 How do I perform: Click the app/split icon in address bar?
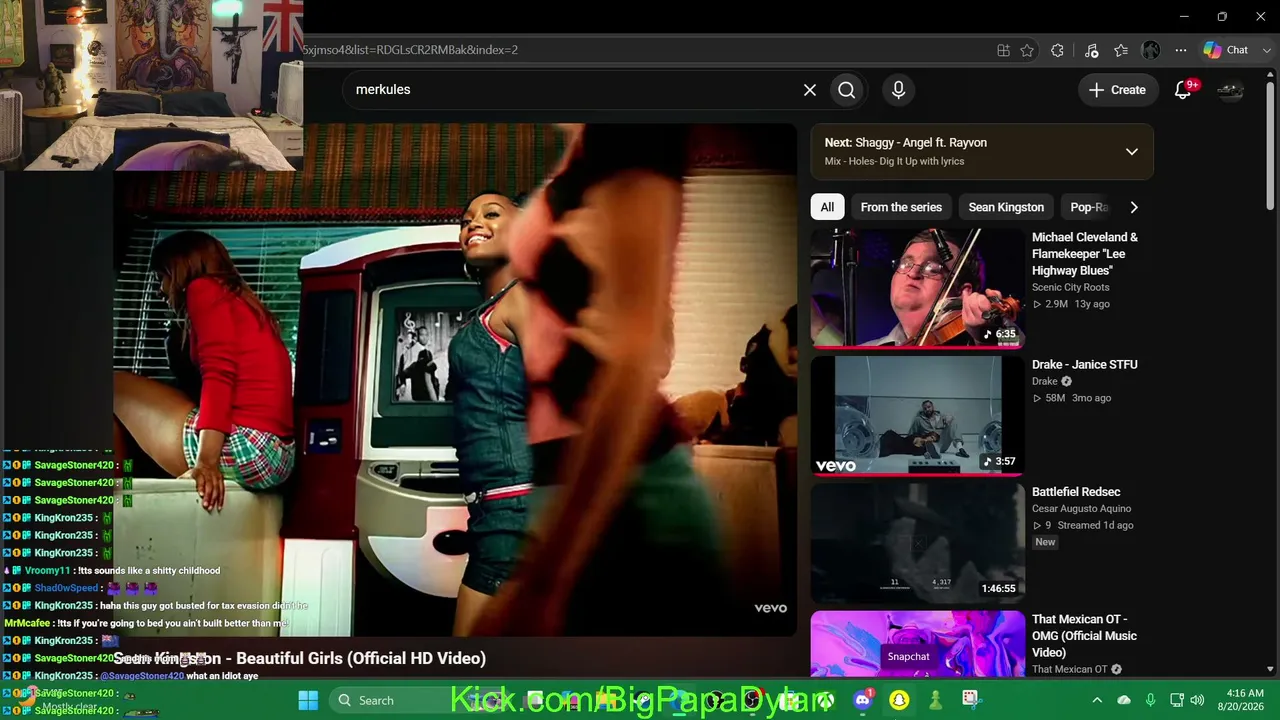pos(1003,50)
